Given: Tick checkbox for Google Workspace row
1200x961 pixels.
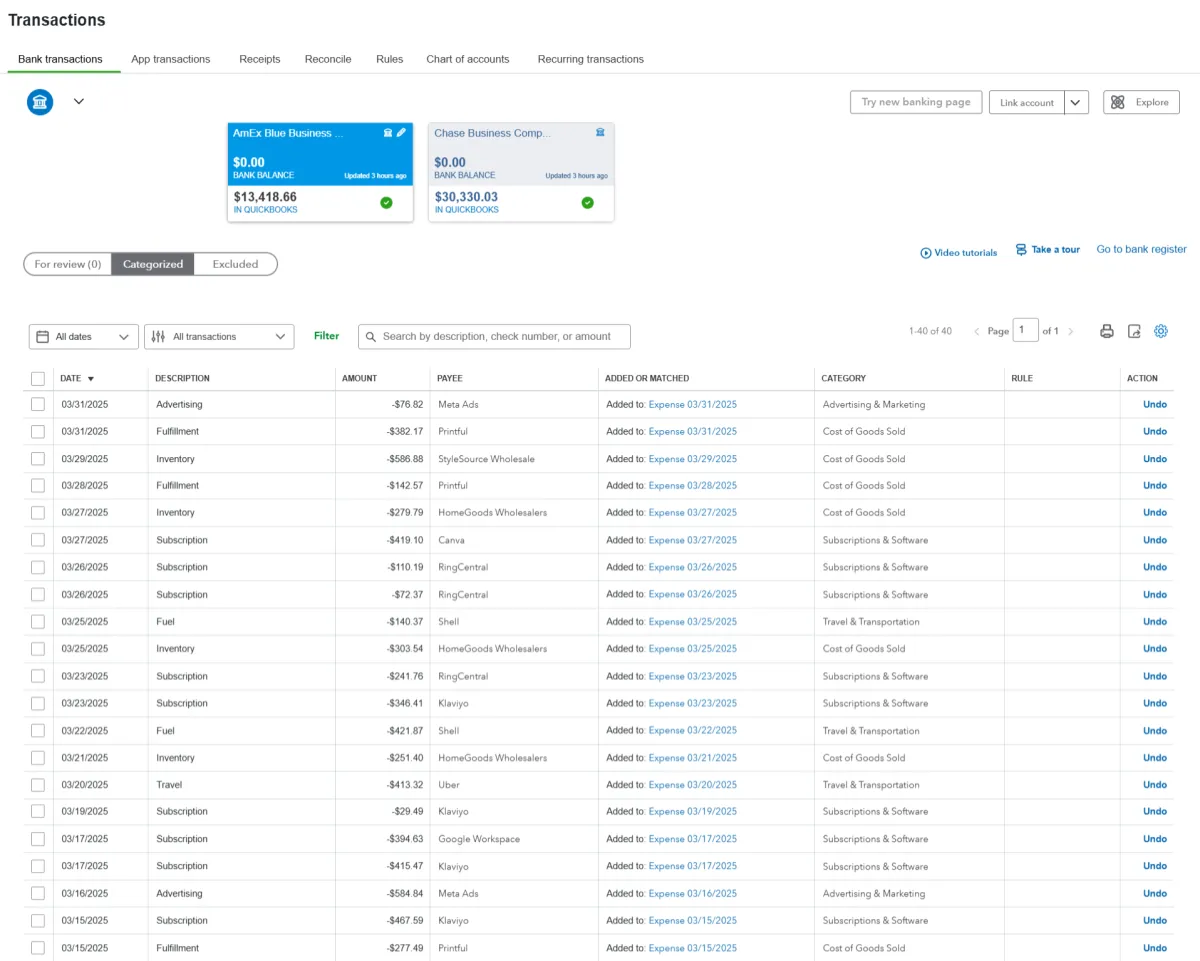Looking at the screenshot, I should [x=38, y=839].
